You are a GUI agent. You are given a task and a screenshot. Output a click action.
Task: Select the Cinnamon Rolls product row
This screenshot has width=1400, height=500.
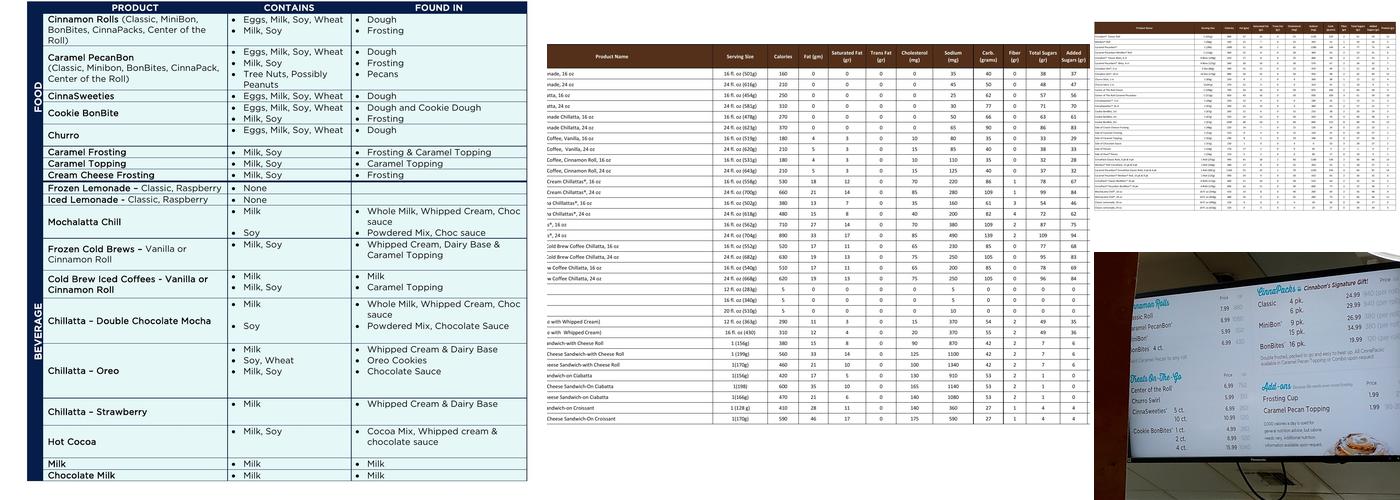point(286,29)
